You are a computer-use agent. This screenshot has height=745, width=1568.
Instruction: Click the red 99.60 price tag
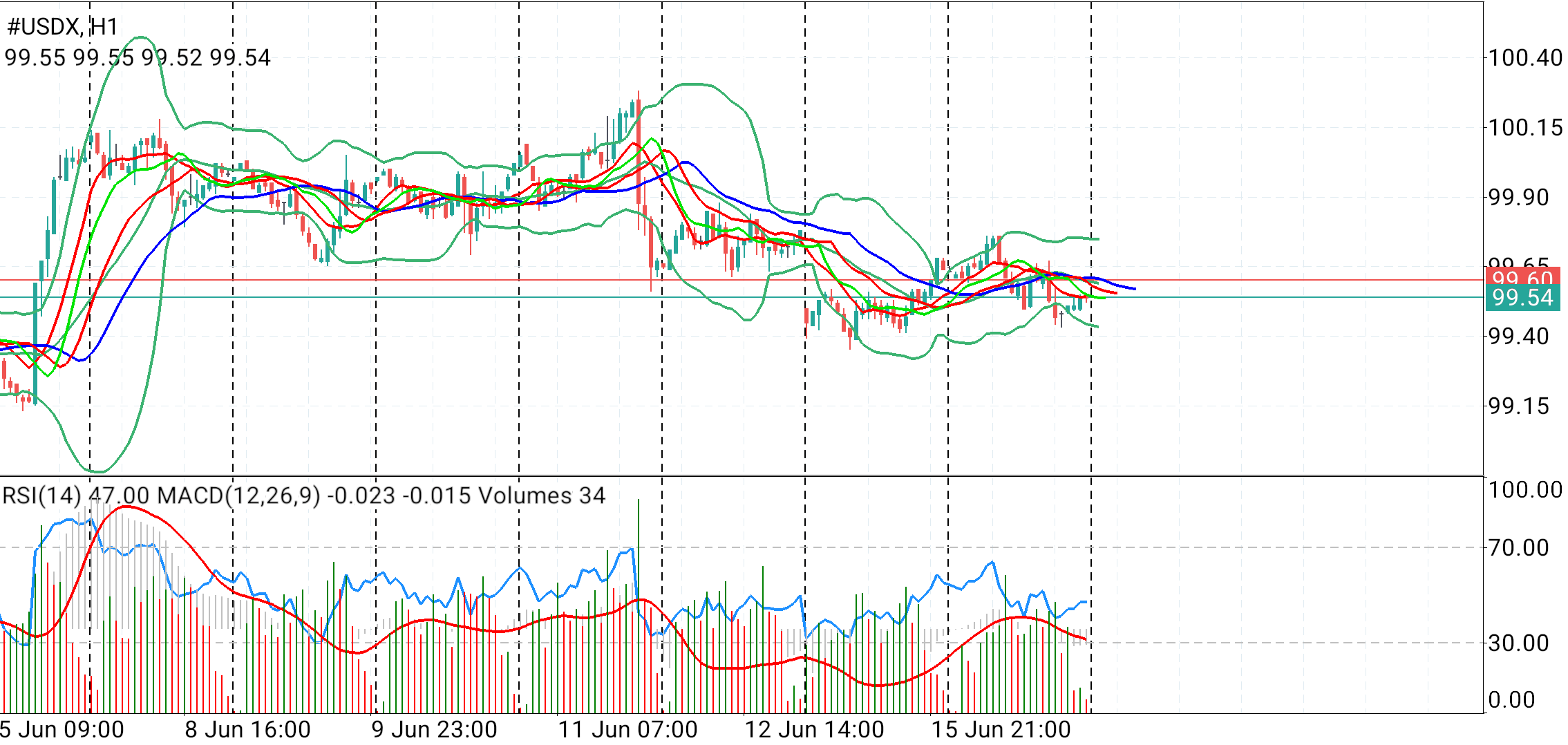1522,277
